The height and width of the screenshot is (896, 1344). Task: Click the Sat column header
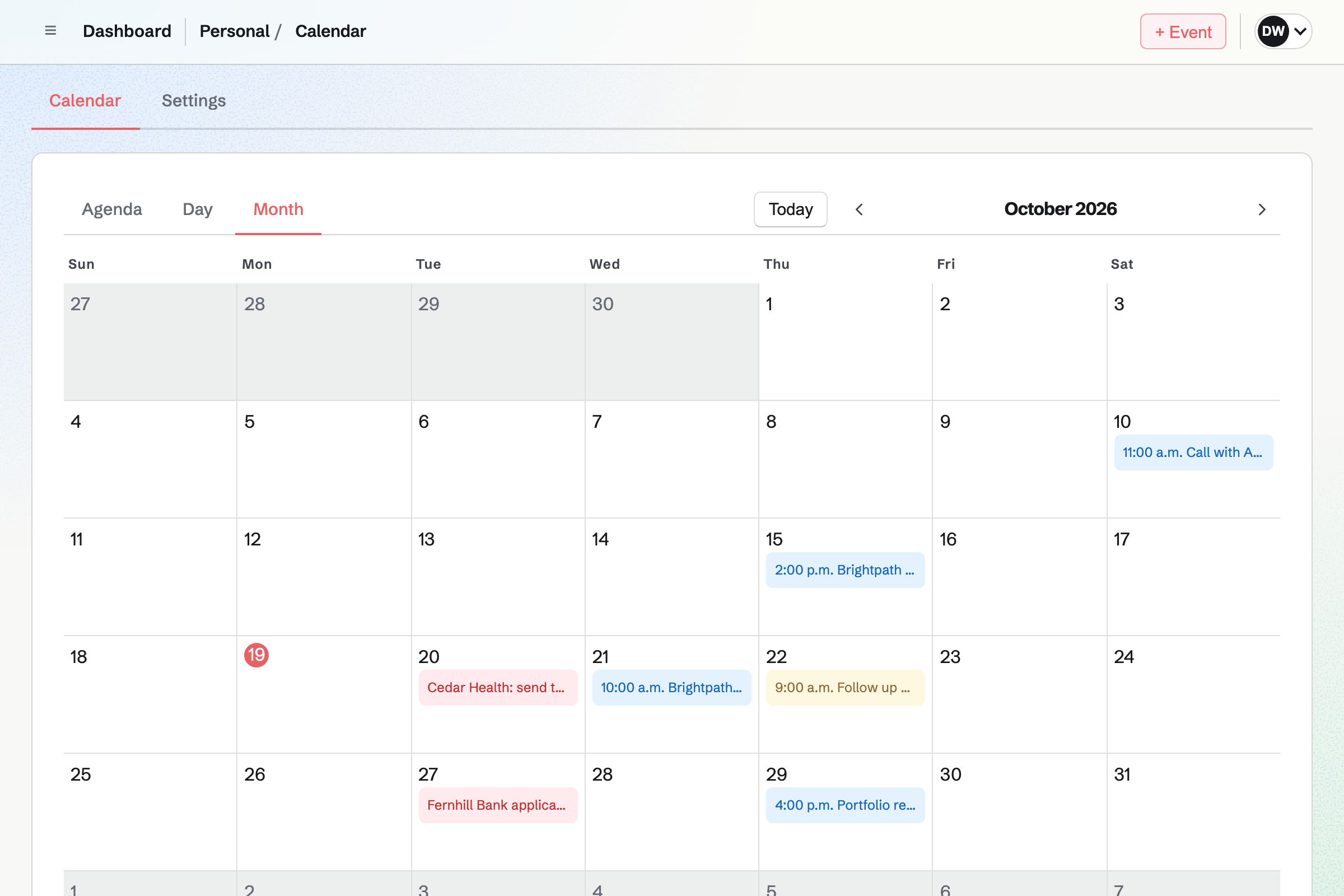tap(1122, 264)
